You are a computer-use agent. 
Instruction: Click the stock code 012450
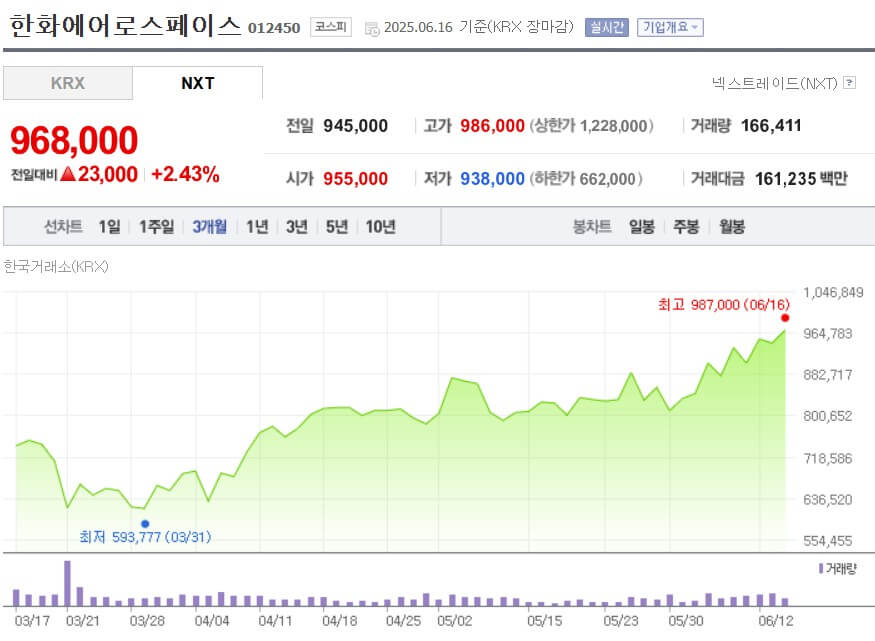pyautogui.click(x=274, y=28)
